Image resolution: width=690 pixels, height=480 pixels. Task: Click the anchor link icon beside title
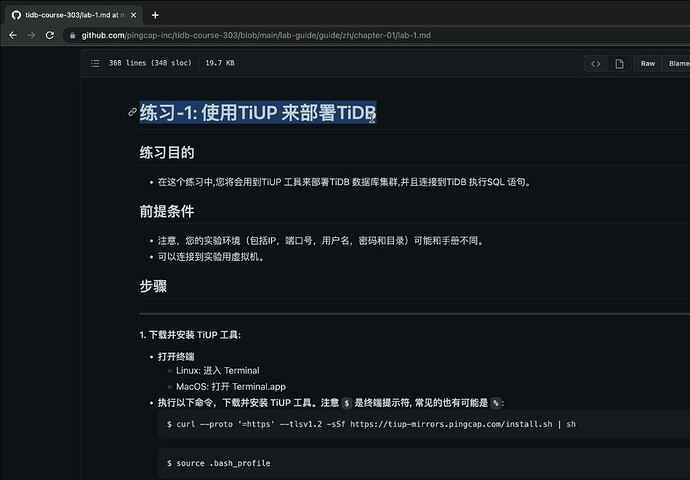132,112
